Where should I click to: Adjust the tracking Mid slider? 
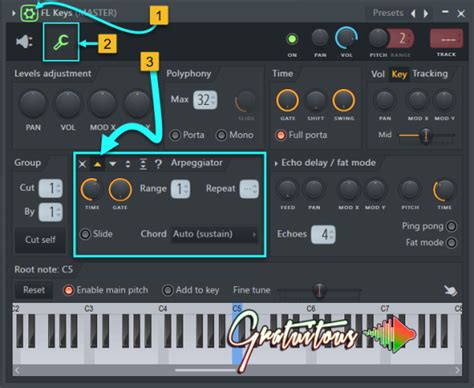point(427,135)
